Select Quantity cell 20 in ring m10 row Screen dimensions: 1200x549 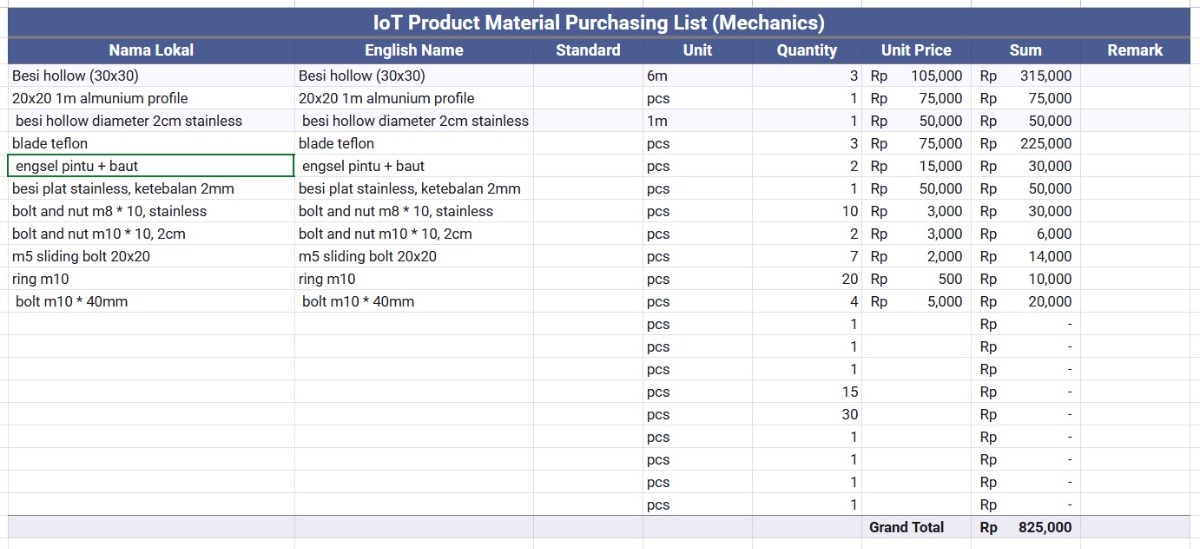806,279
